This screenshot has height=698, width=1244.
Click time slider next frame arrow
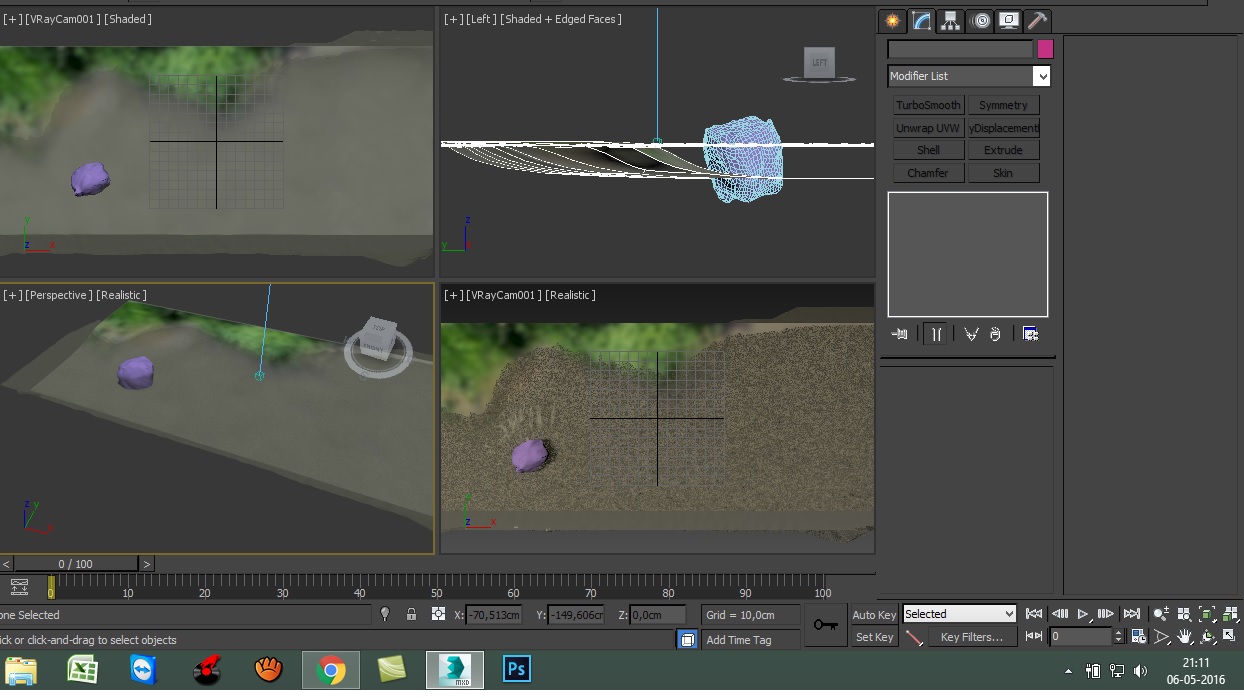pyautogui.click(x=147, y=564)
